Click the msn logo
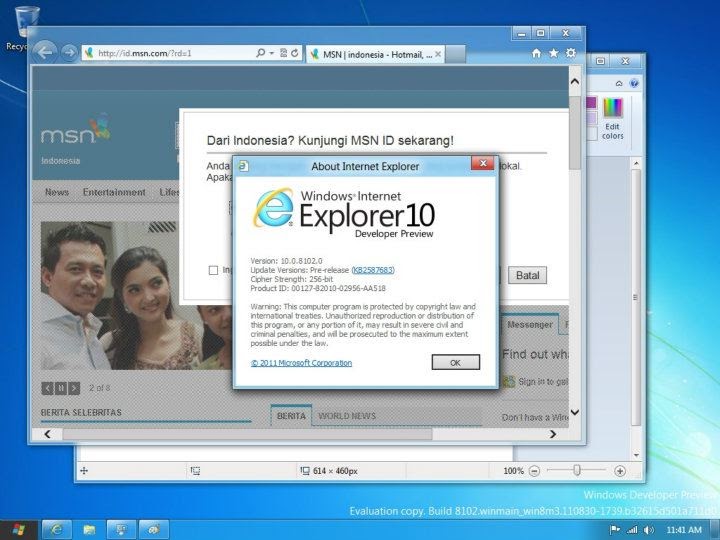 [76, 129]
